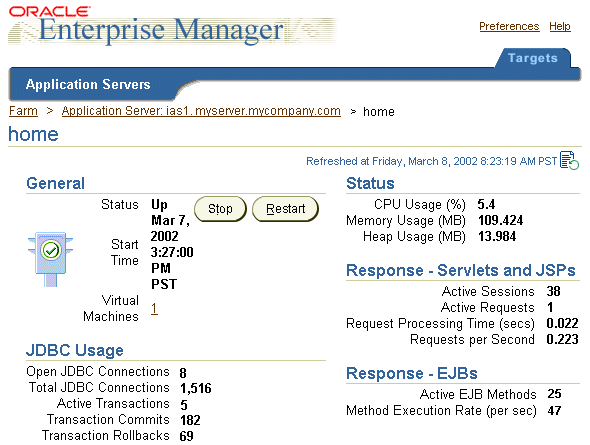Click Active Transactions value 5
The width and height of the screenshot is (590, 445).
click(184, 405)
